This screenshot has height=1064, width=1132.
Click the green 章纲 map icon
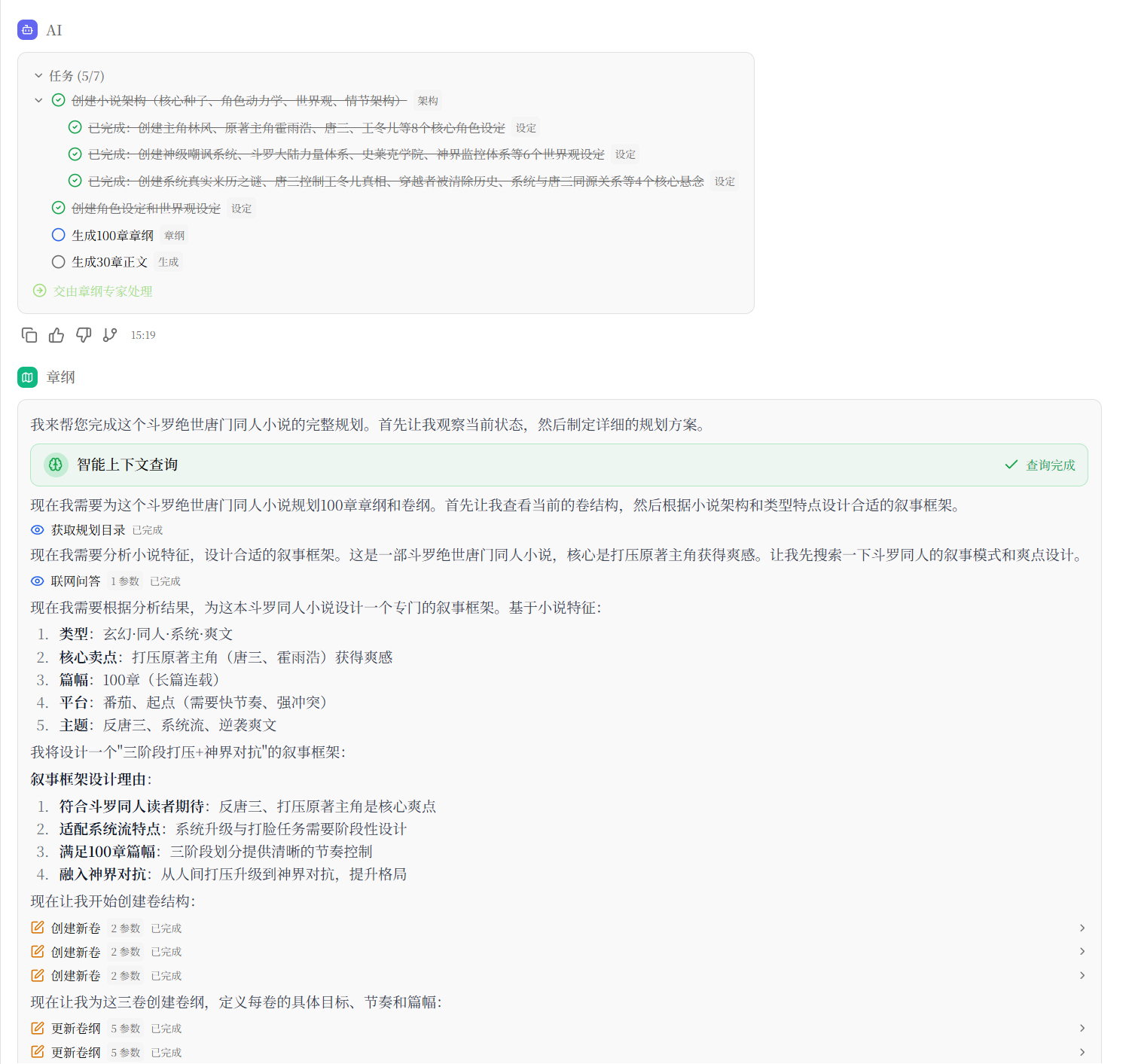coord(27,377)
